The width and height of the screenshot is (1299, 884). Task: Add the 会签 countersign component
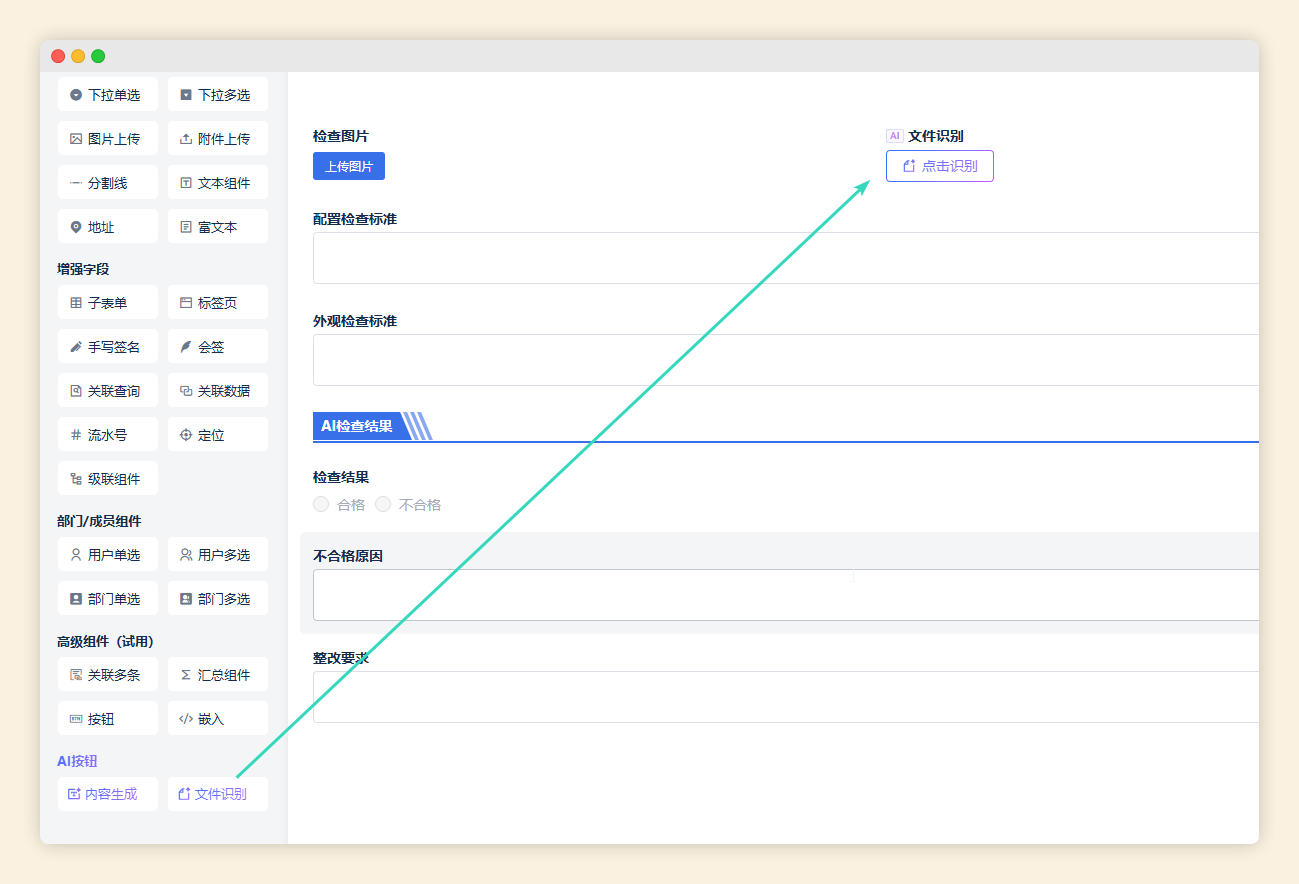[218, 347]
